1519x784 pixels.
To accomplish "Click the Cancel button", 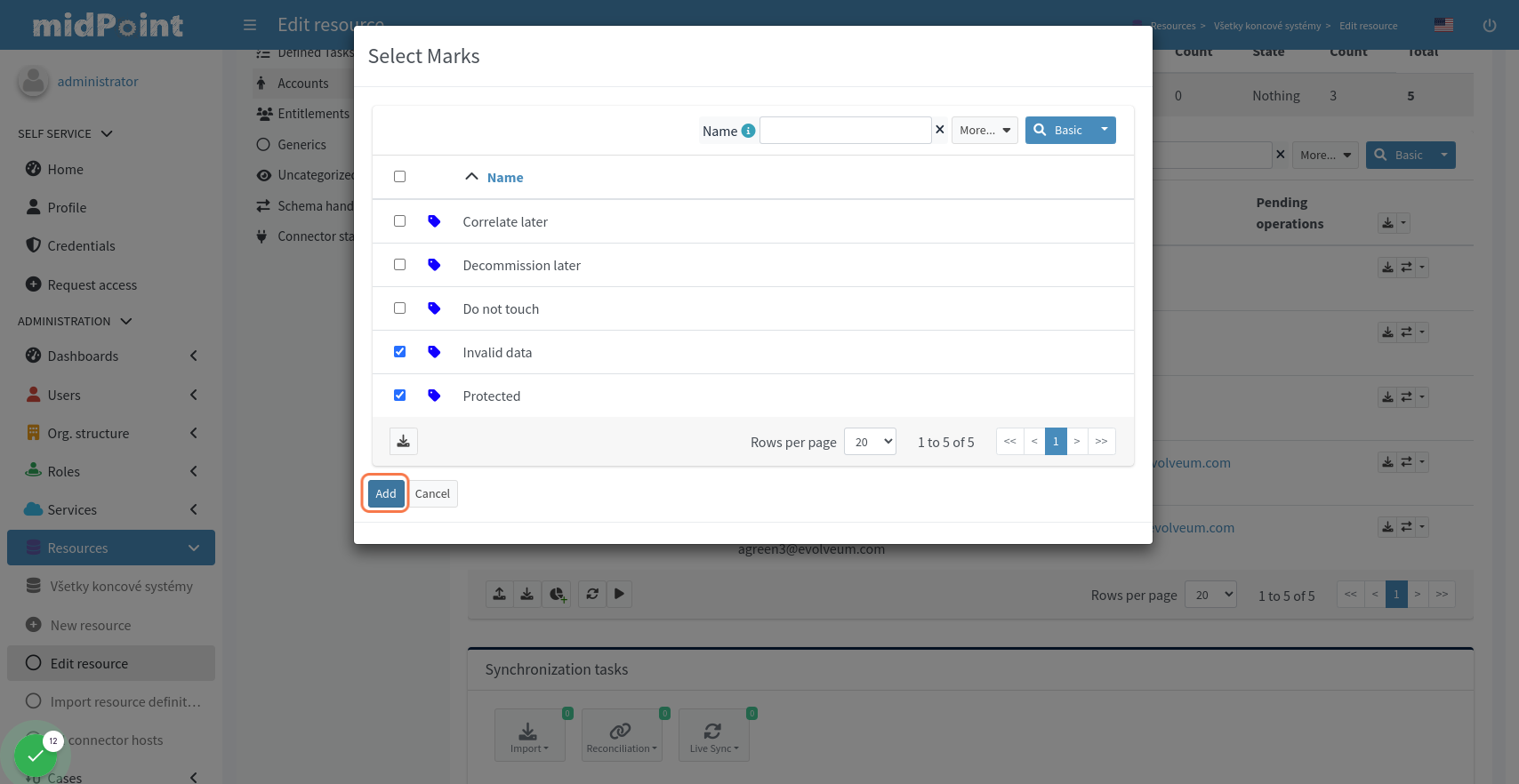I will point(432,494).
